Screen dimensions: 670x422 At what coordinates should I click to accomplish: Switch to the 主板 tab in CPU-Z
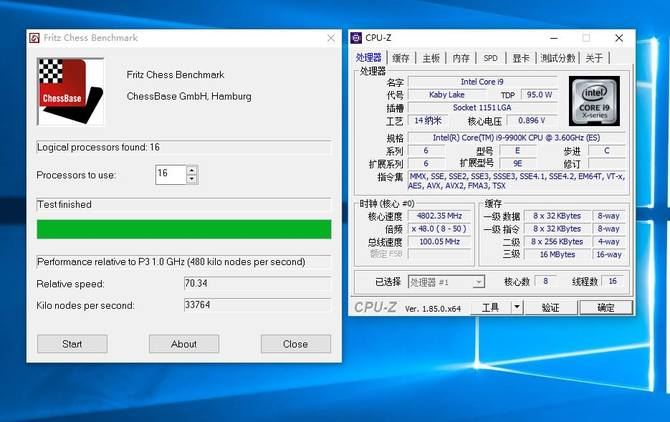(x=431, y=58)
